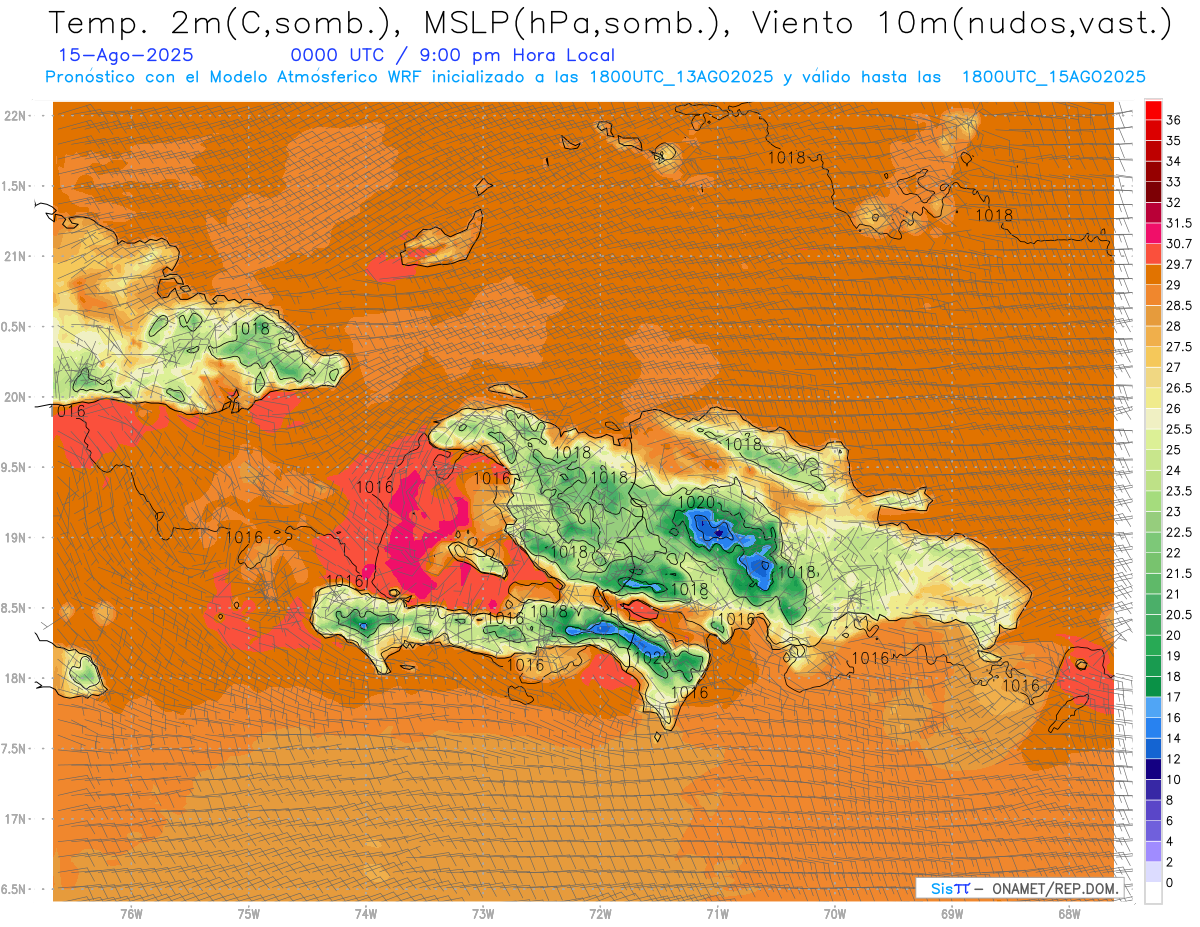Click the '31.5' value on the temperature legend
1200x927 pixels.
click(x=1179, y=223)
